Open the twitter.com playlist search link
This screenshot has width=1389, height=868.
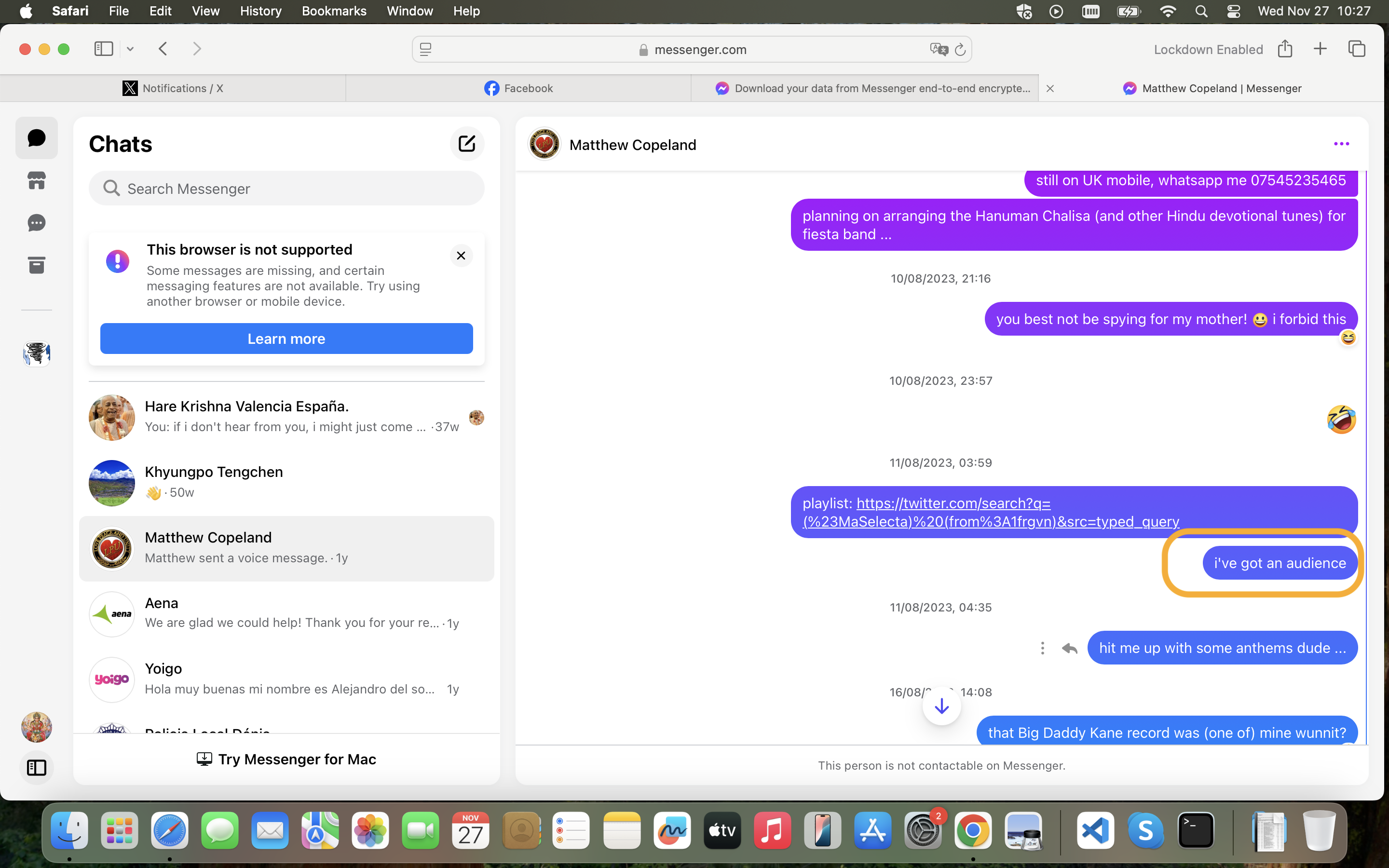tap(990, 512)
